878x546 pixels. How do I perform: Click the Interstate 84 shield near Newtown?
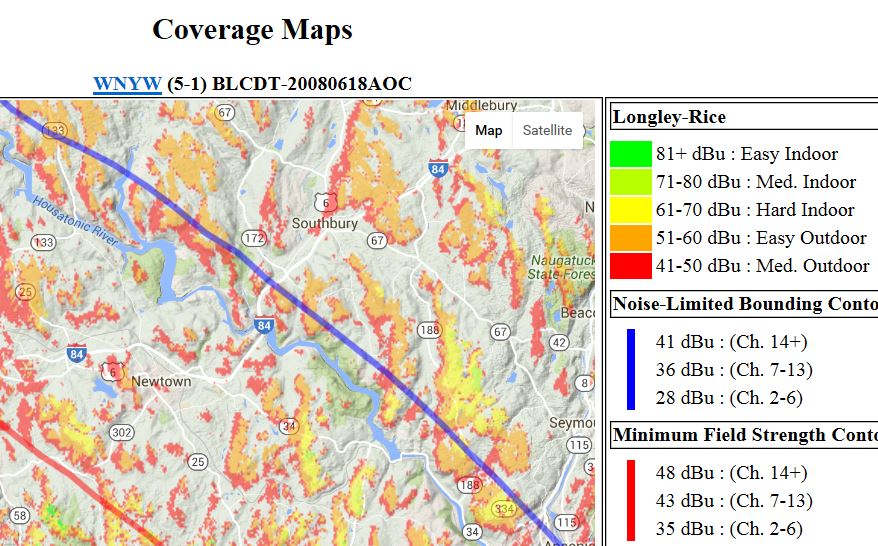[75, 353]
